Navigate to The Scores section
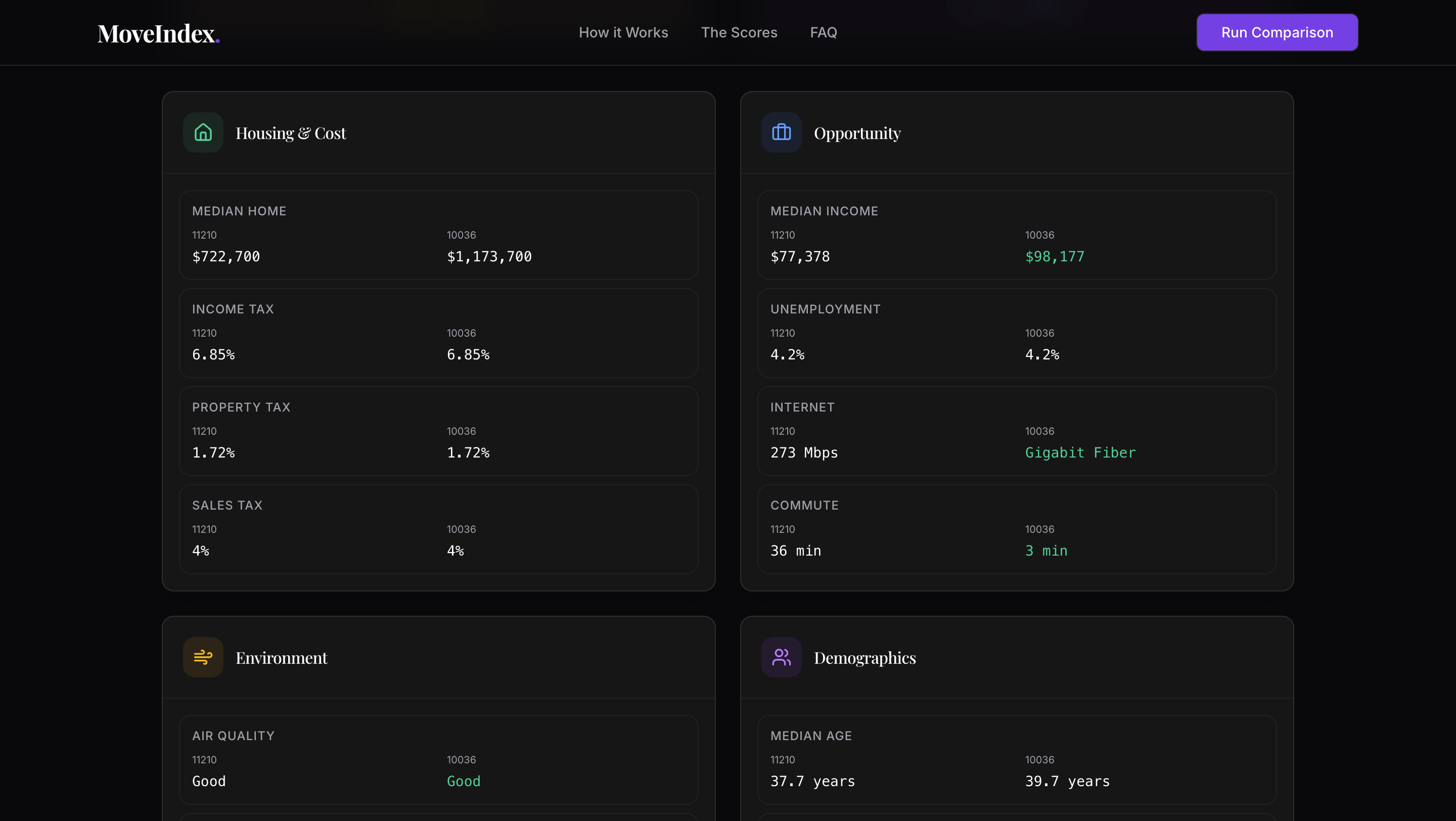This screenshot has height=821, width=1456. coord(739,32)
